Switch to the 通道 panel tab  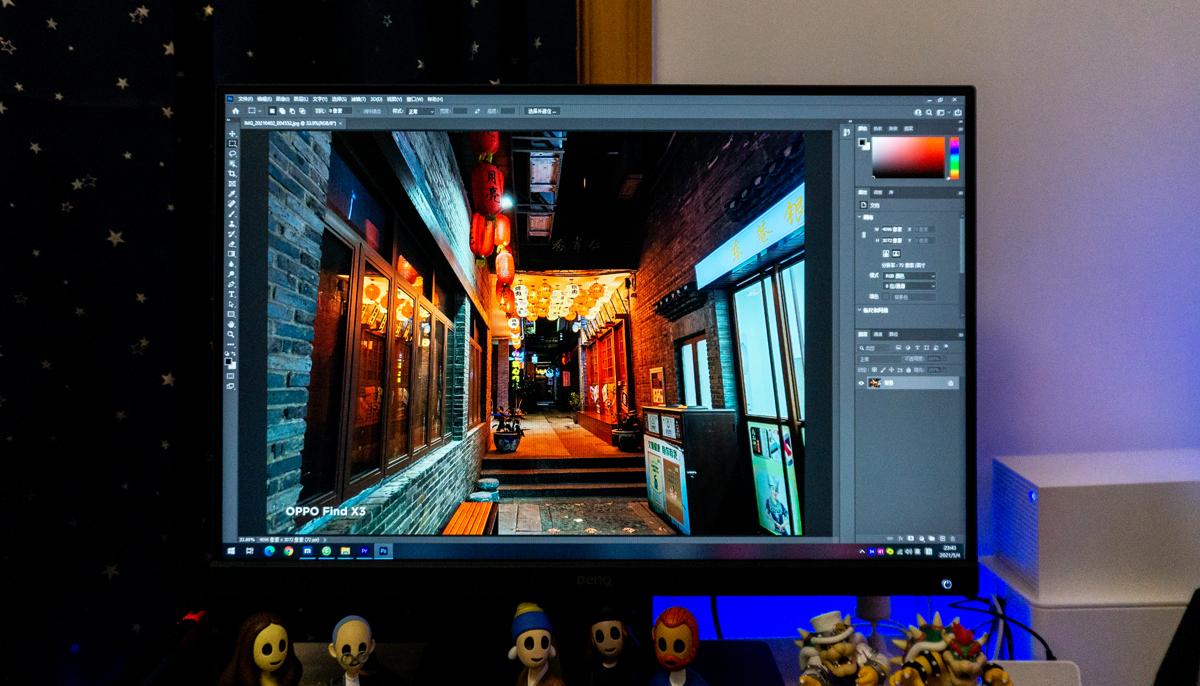[x=877, y=334]
